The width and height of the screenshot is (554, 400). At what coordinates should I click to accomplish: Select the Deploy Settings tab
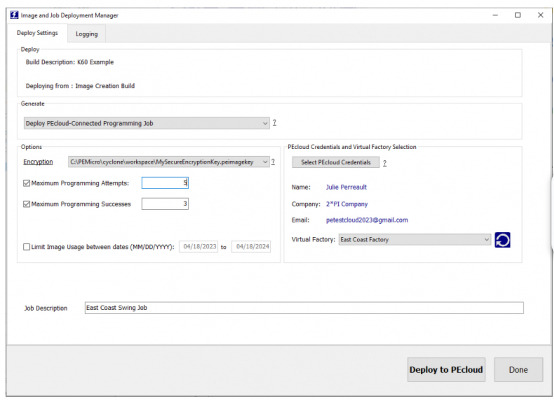point(37,33)
